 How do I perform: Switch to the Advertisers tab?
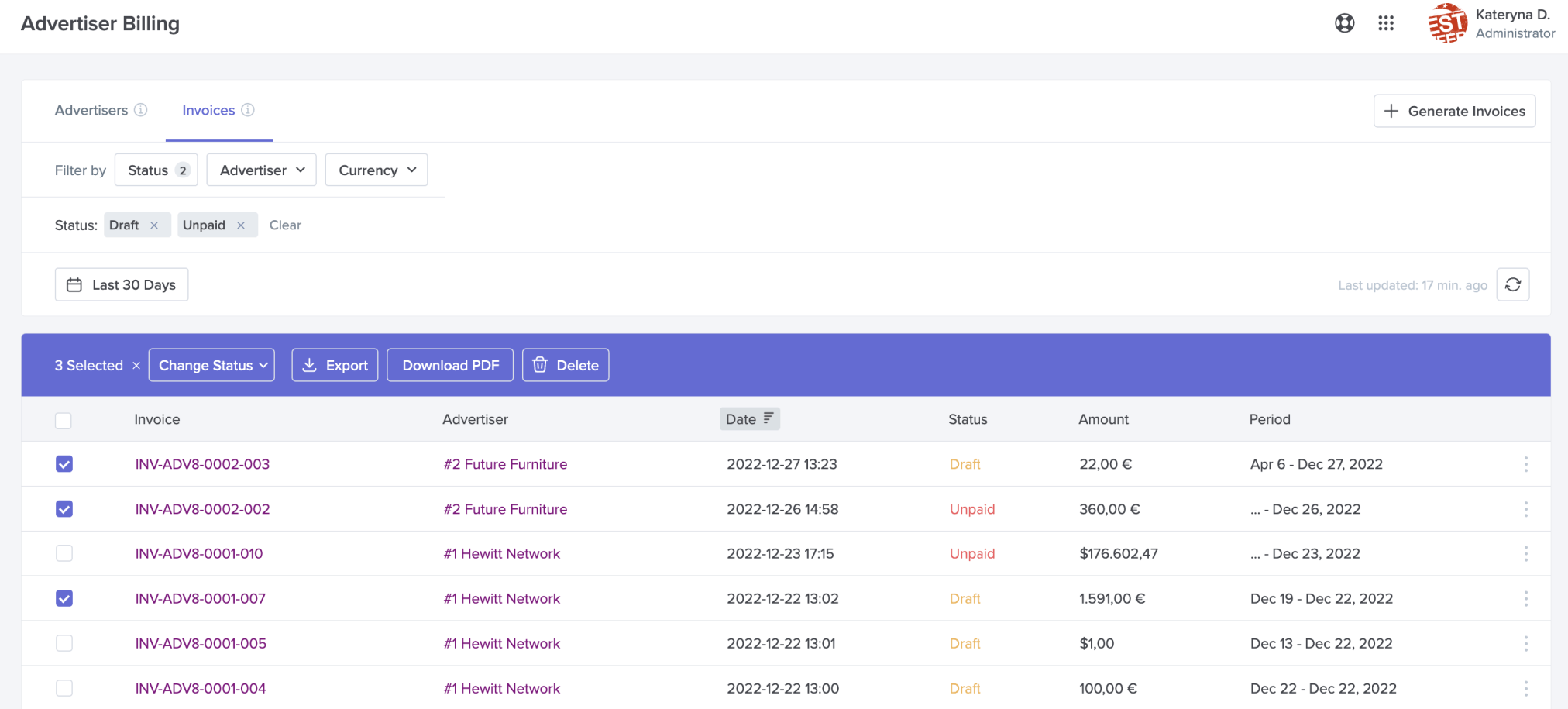point(91,110)
